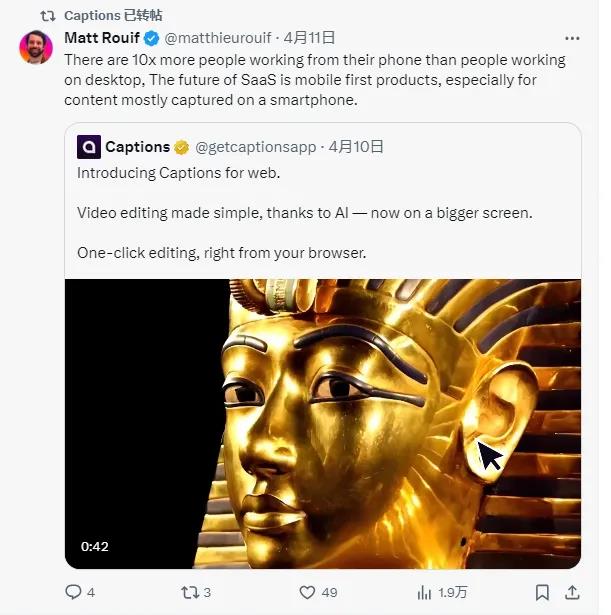Click the 0:42 video duration label

[94, 546]
